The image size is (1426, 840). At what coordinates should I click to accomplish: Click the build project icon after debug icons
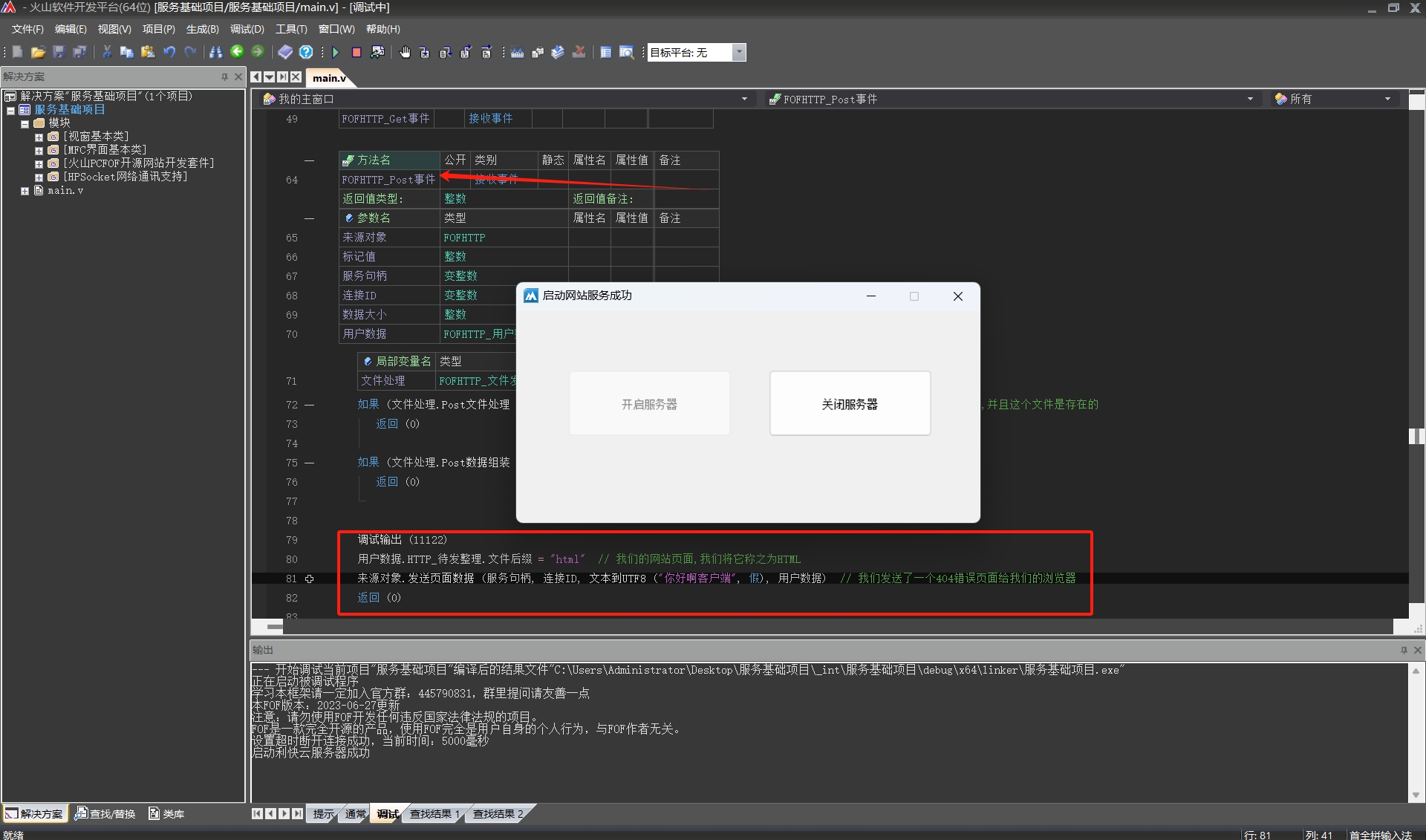(518, 52)
